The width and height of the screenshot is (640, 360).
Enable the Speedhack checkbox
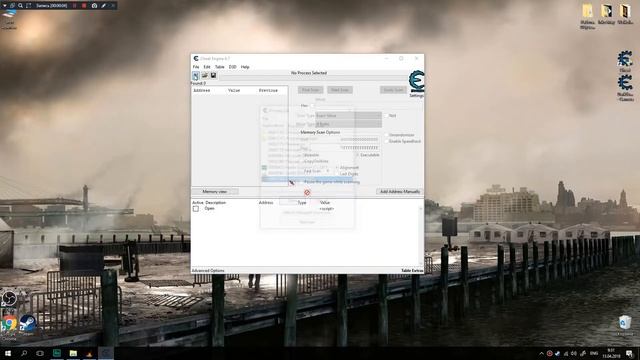(x=386, y=141)
